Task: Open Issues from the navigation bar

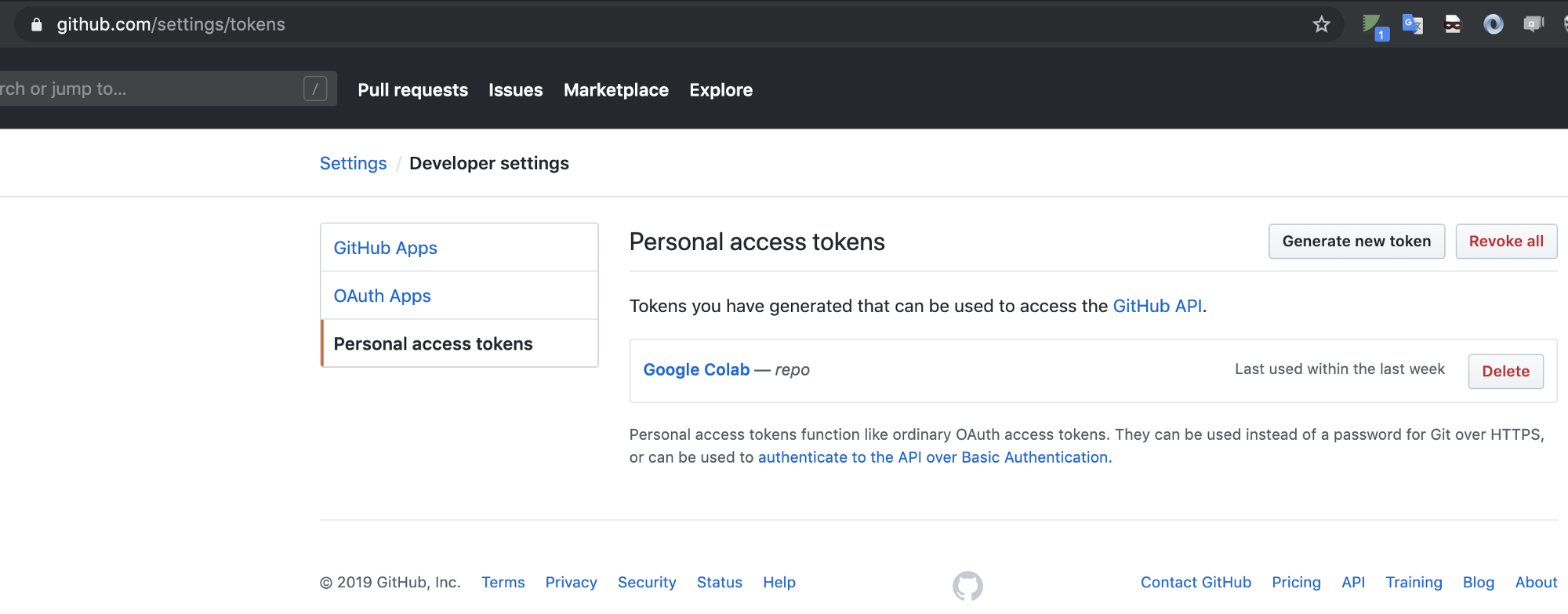Action: (515, 90)
